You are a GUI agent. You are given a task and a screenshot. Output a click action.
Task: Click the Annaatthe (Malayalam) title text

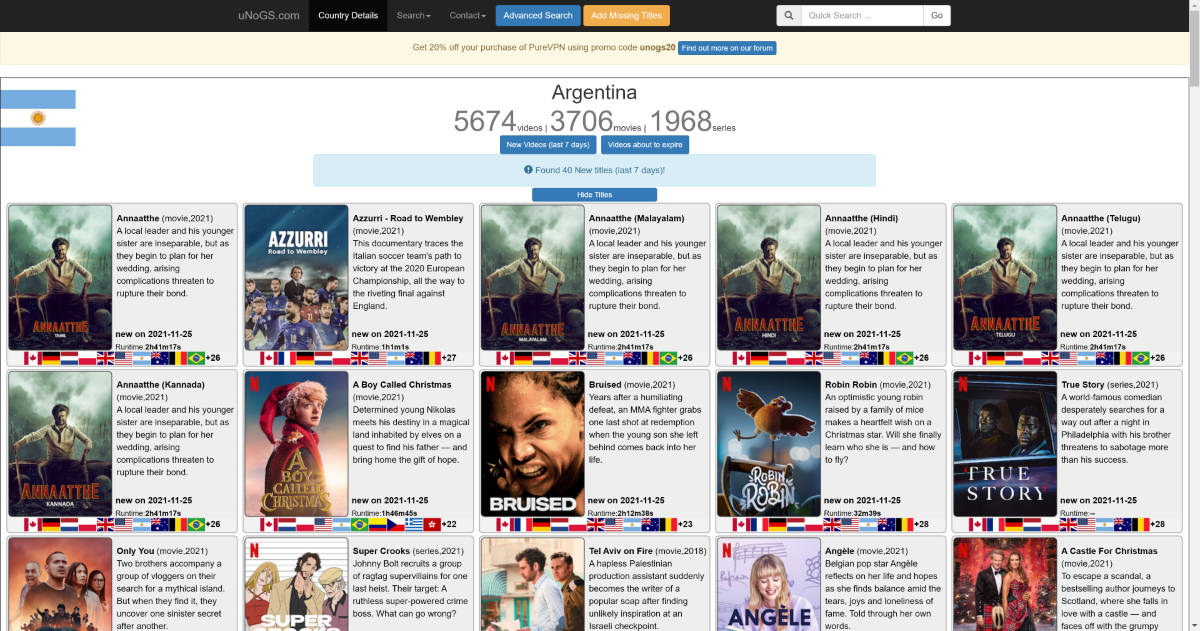637,218
